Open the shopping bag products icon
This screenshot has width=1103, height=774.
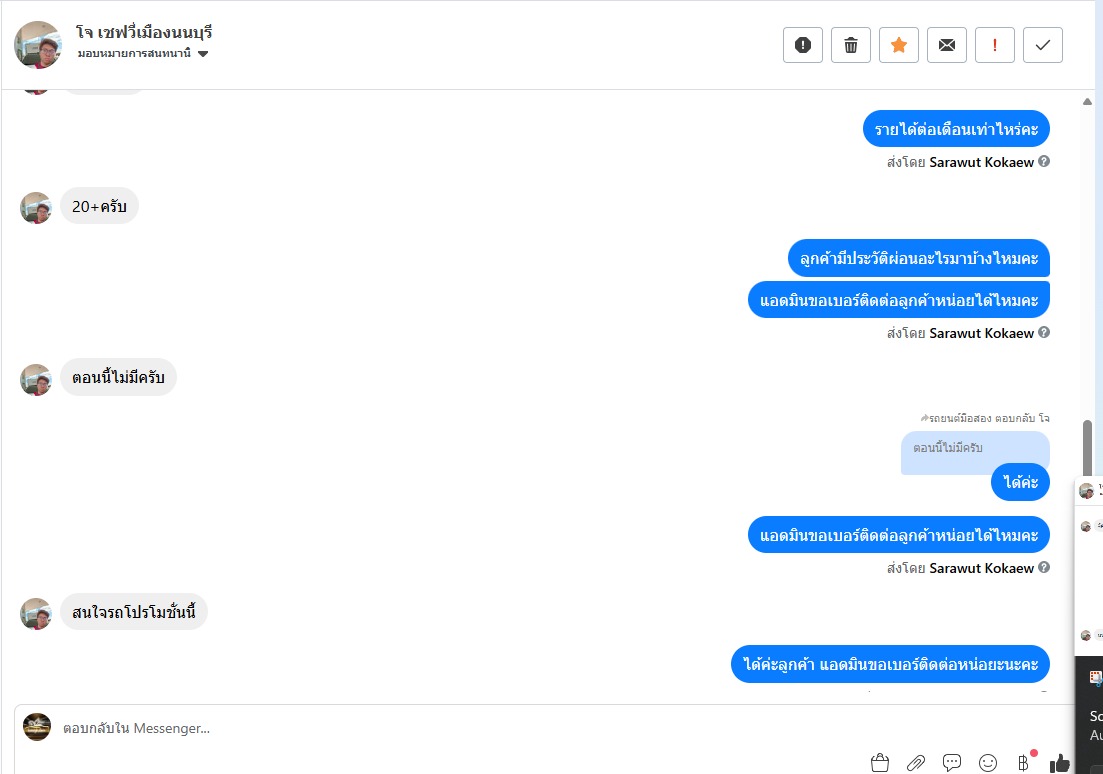point(879,763)
